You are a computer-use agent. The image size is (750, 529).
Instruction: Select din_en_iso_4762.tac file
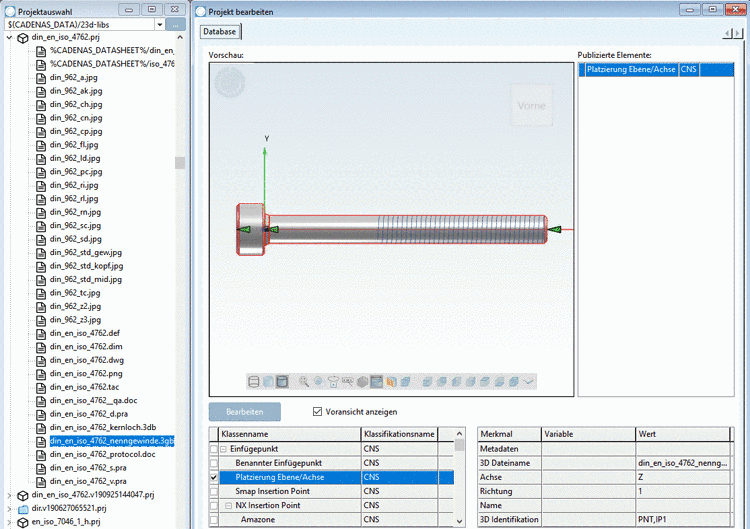[x=84, y=387]
